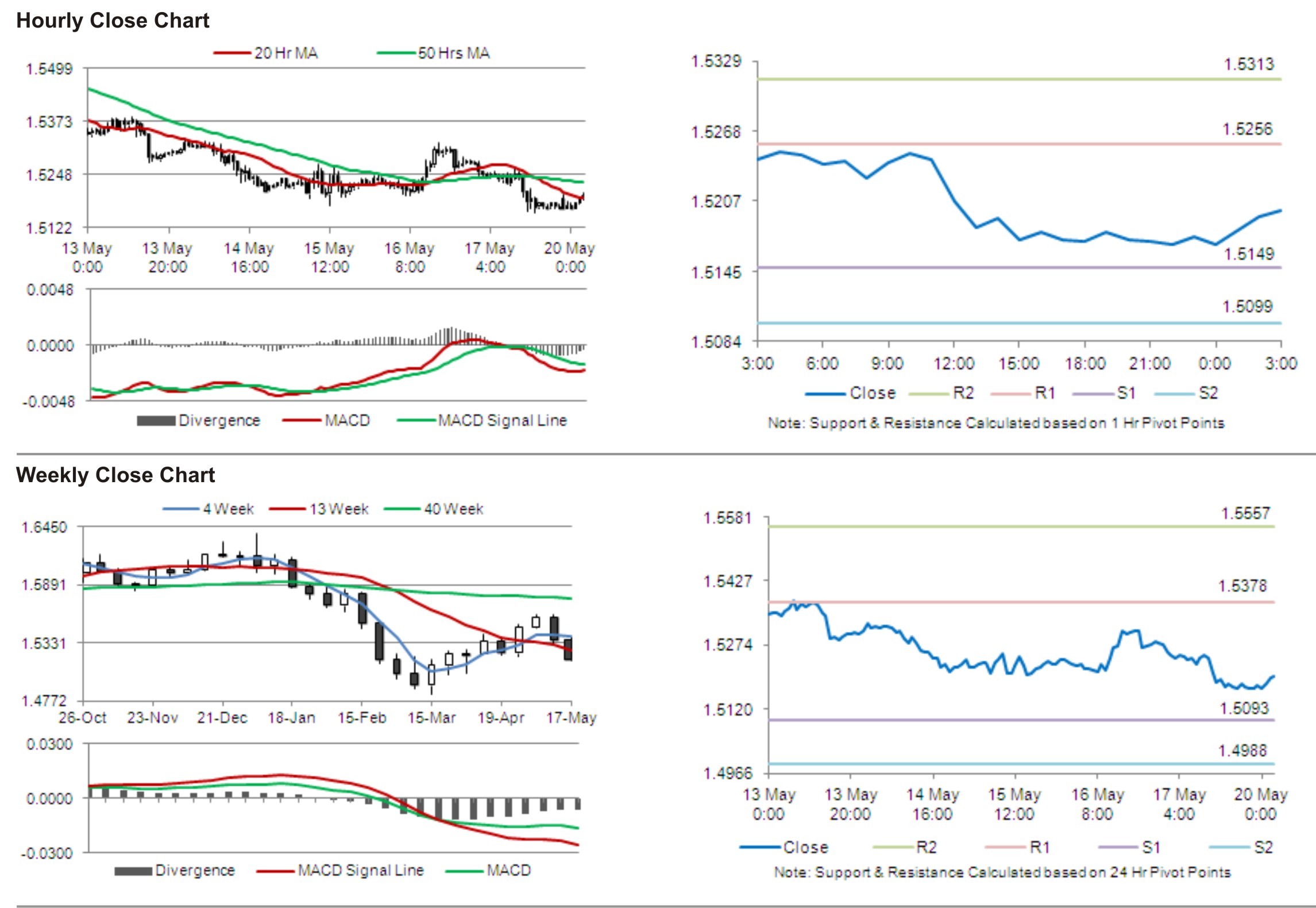Select the "13 Week" legend label

tap(339, 509)
